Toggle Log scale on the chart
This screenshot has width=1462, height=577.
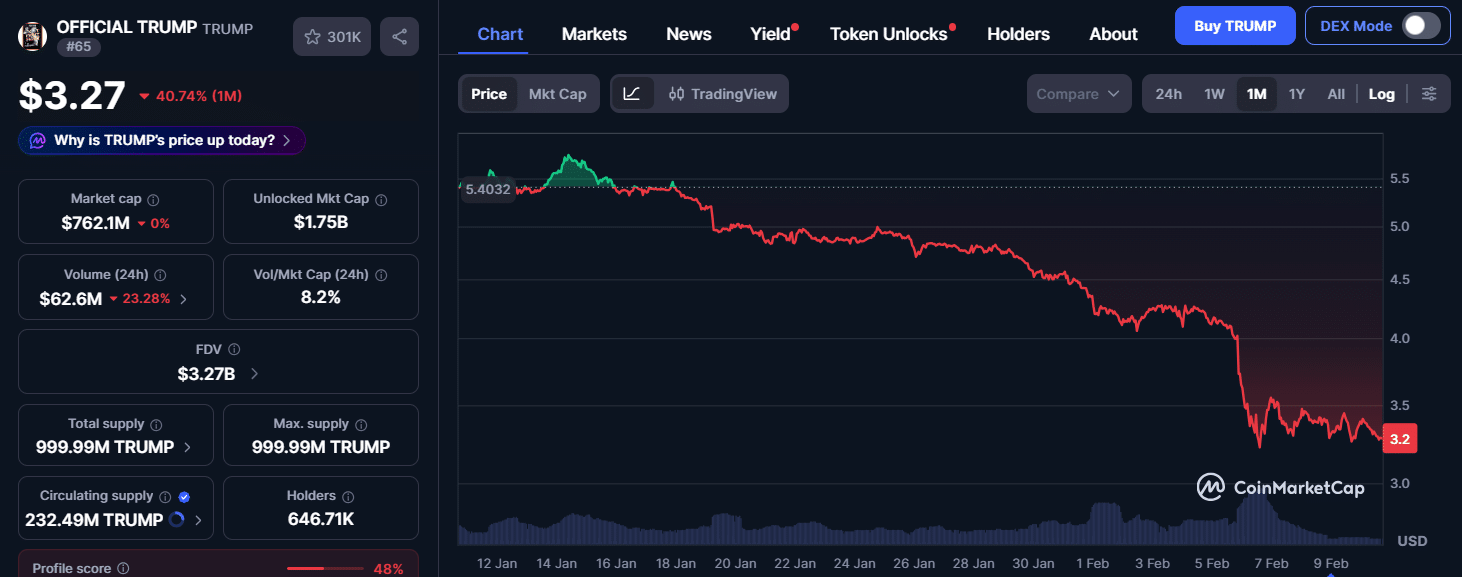pyautogui.click(x=1382, y=93)
